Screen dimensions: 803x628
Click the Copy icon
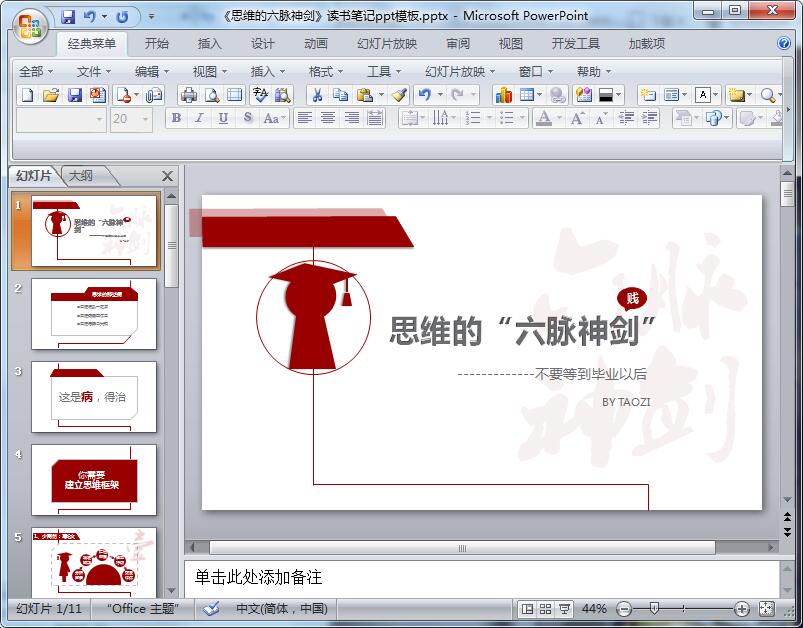[341, 95]
